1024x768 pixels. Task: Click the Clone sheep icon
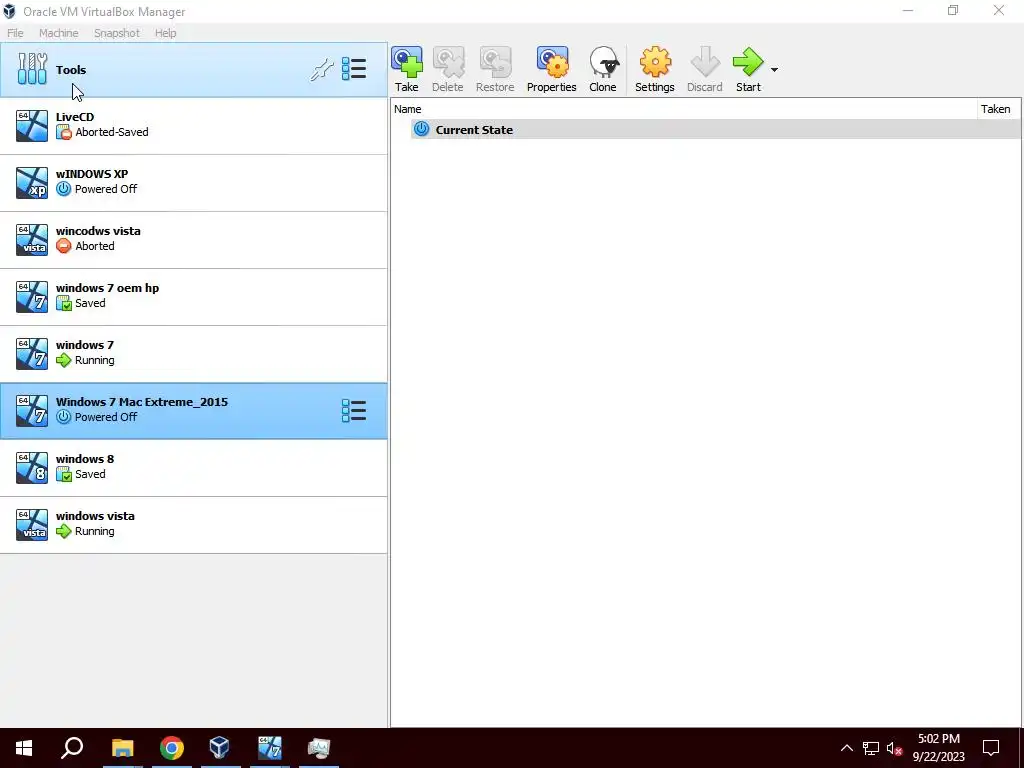(603, 69)
